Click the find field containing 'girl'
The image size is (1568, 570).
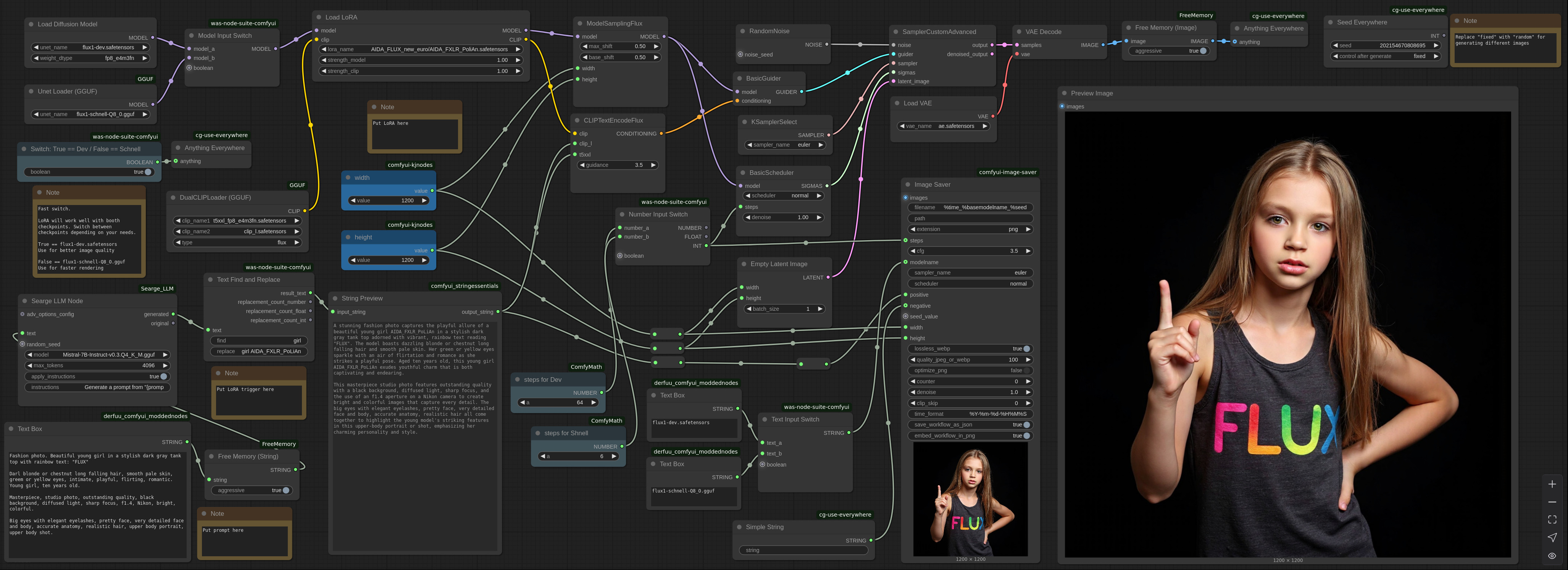pos(259,341)
